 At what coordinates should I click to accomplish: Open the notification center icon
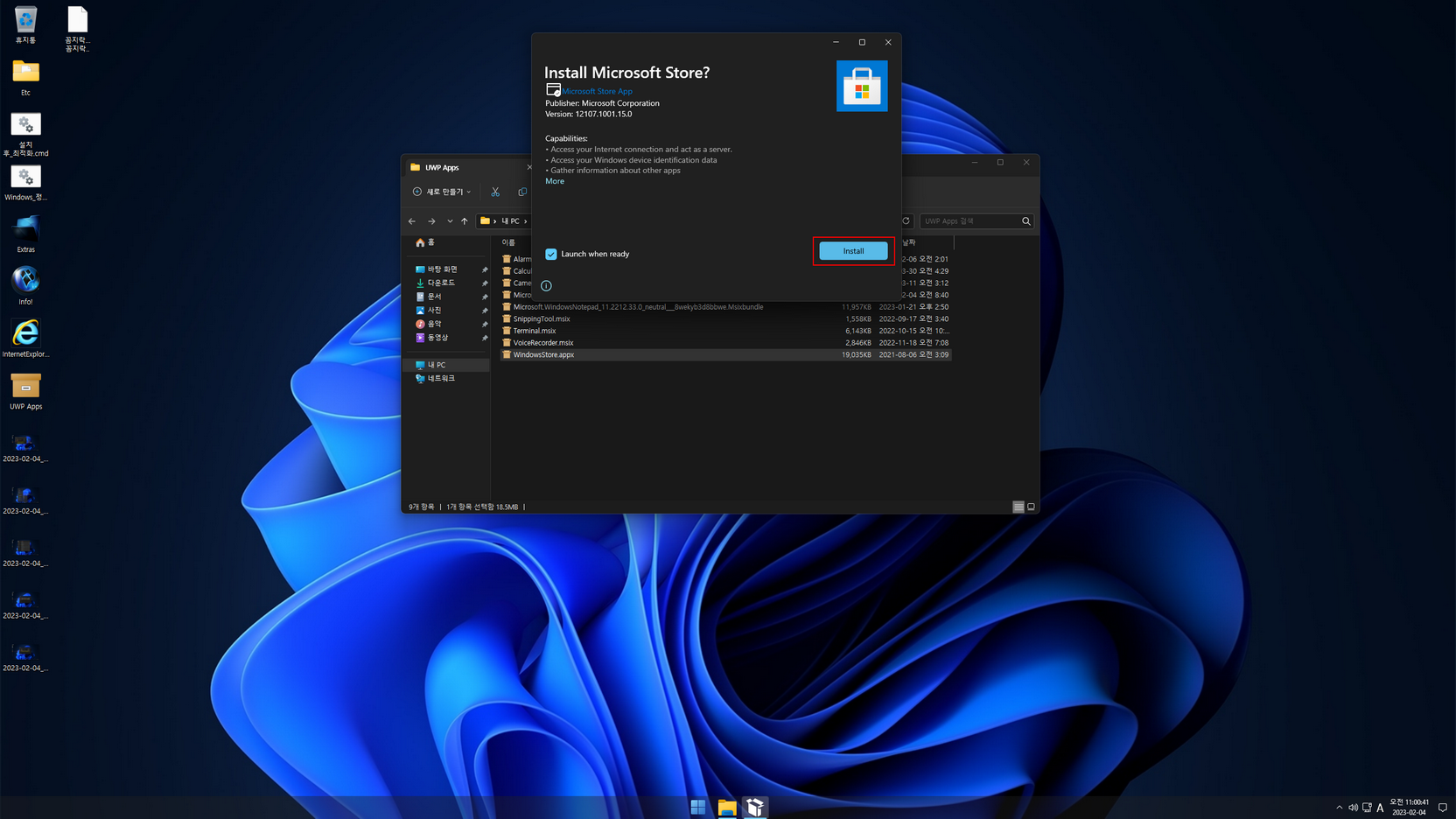[1443, 808]
